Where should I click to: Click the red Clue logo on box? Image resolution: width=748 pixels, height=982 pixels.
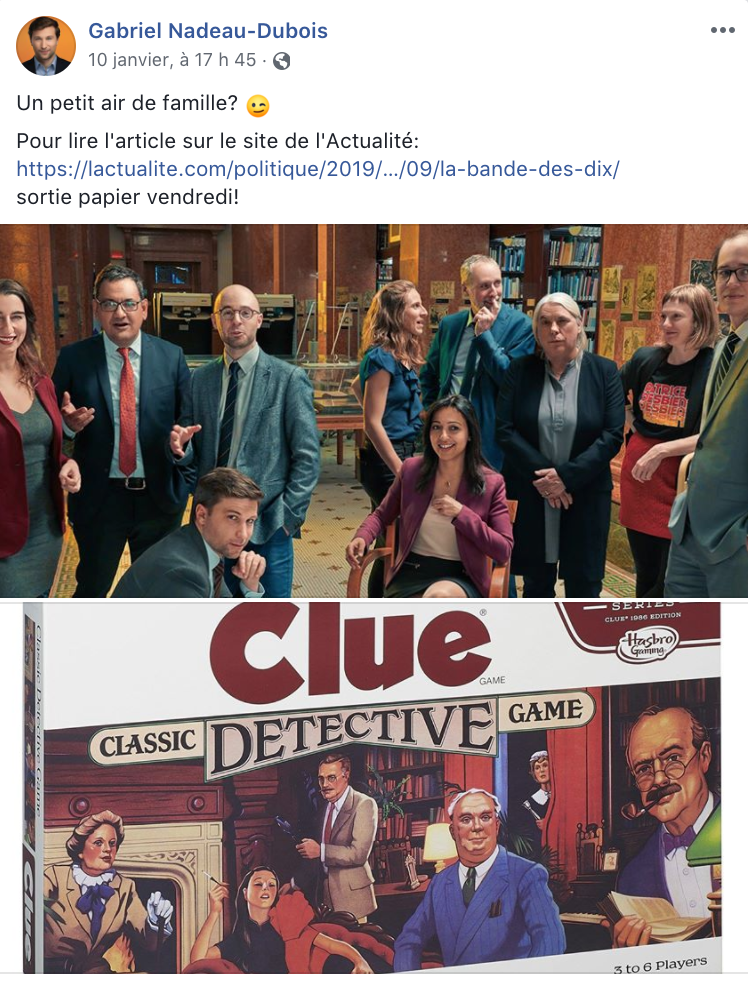tap(350, 654)
